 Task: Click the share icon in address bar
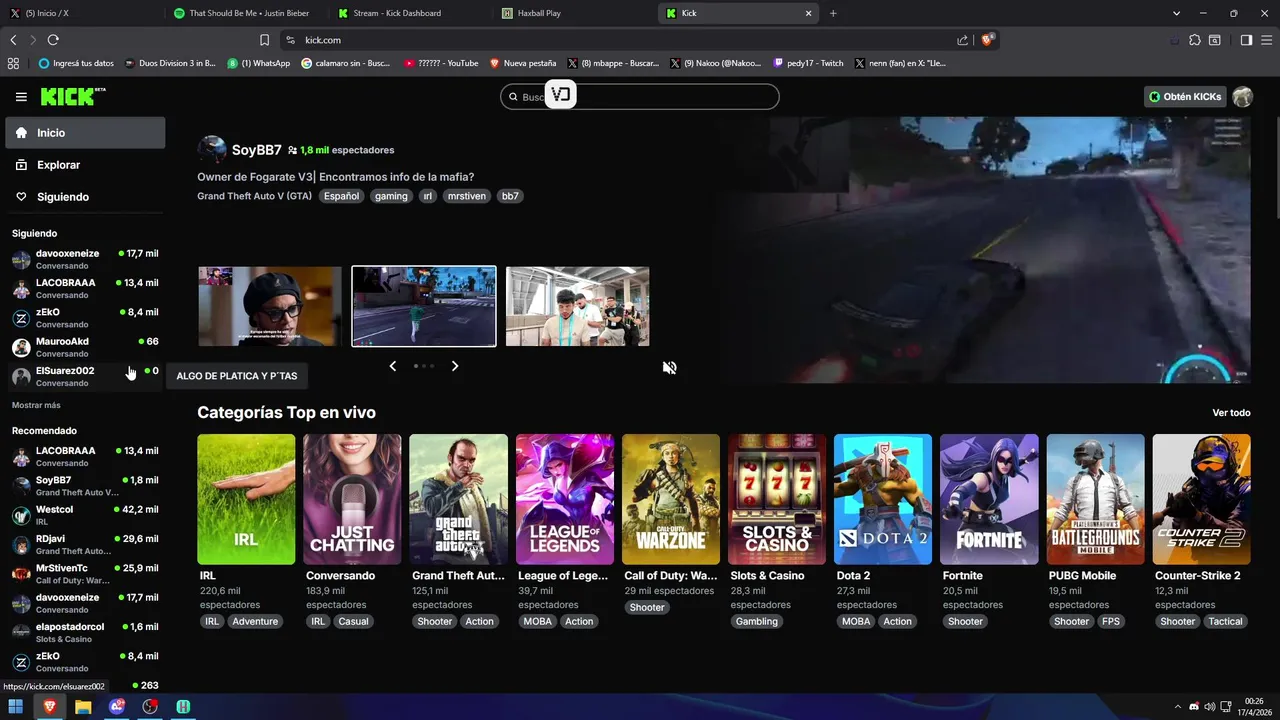[x=962, y=40]
